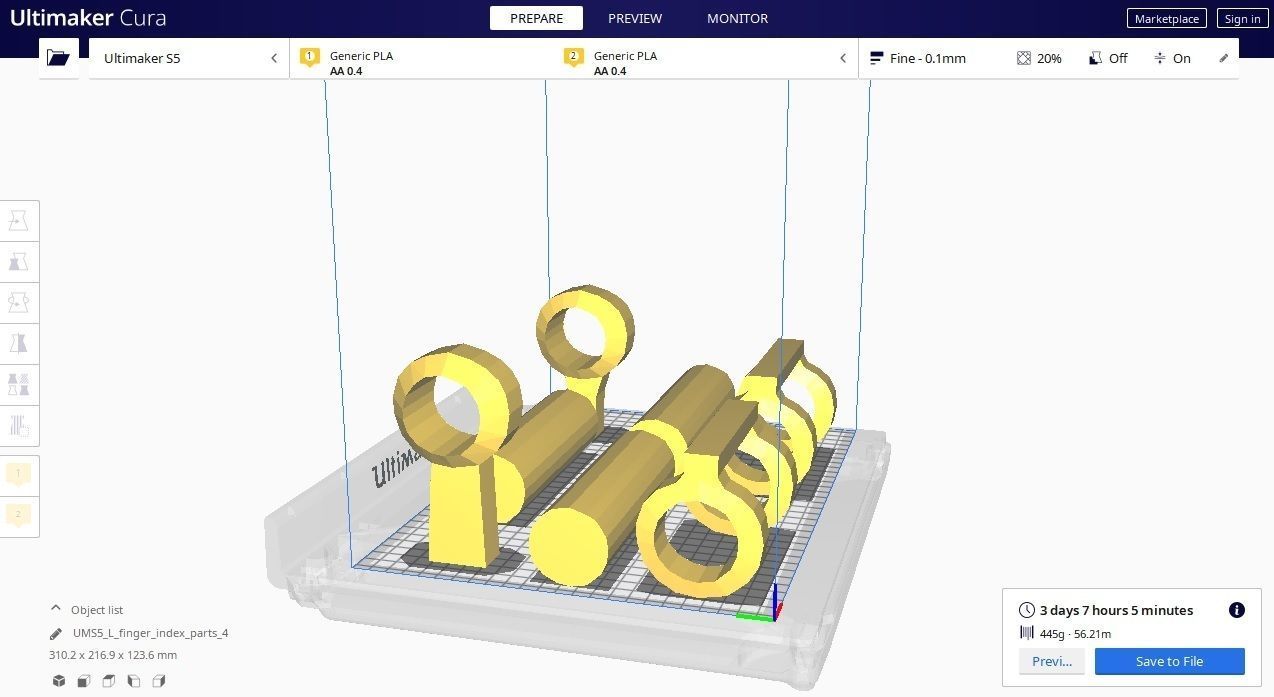The height and width of the screenshot is (697, 1274).
Task: Click the material spool icon by 445g
Action: [x=1027, y=633]
